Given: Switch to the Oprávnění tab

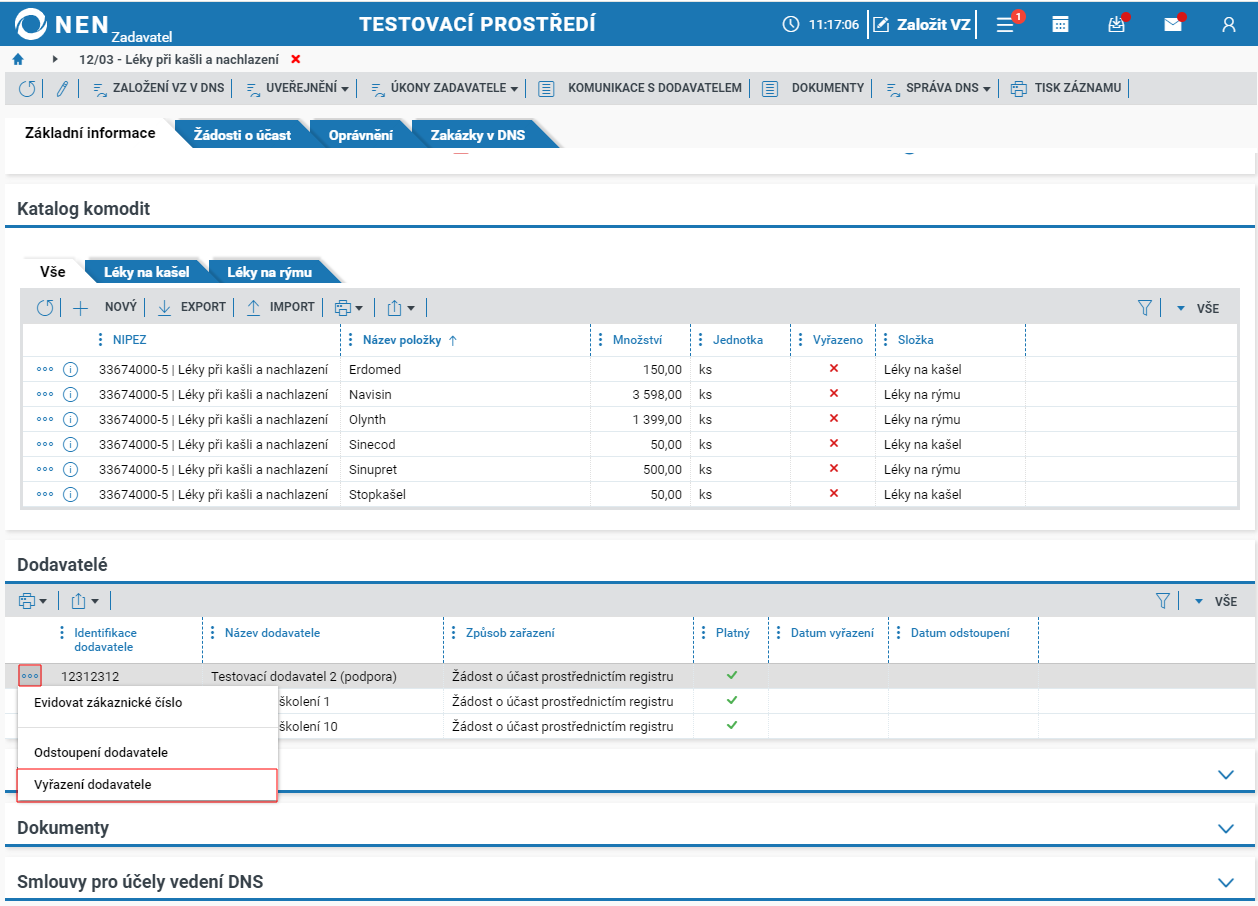Looking at the screenshot, I should (x=360, y=134).
